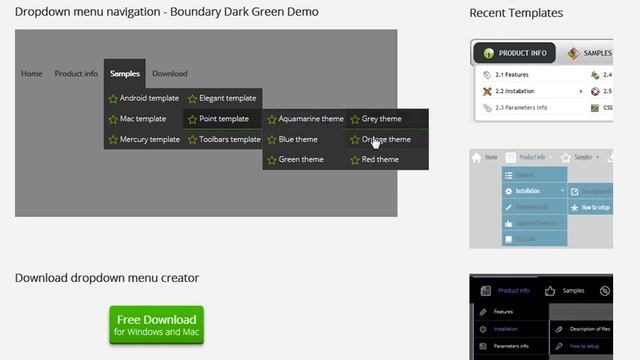The image size is (640, 360).
Task: Click the star icon beside Toolbars template
Action: pyautogui.click(x=192, y=140)
